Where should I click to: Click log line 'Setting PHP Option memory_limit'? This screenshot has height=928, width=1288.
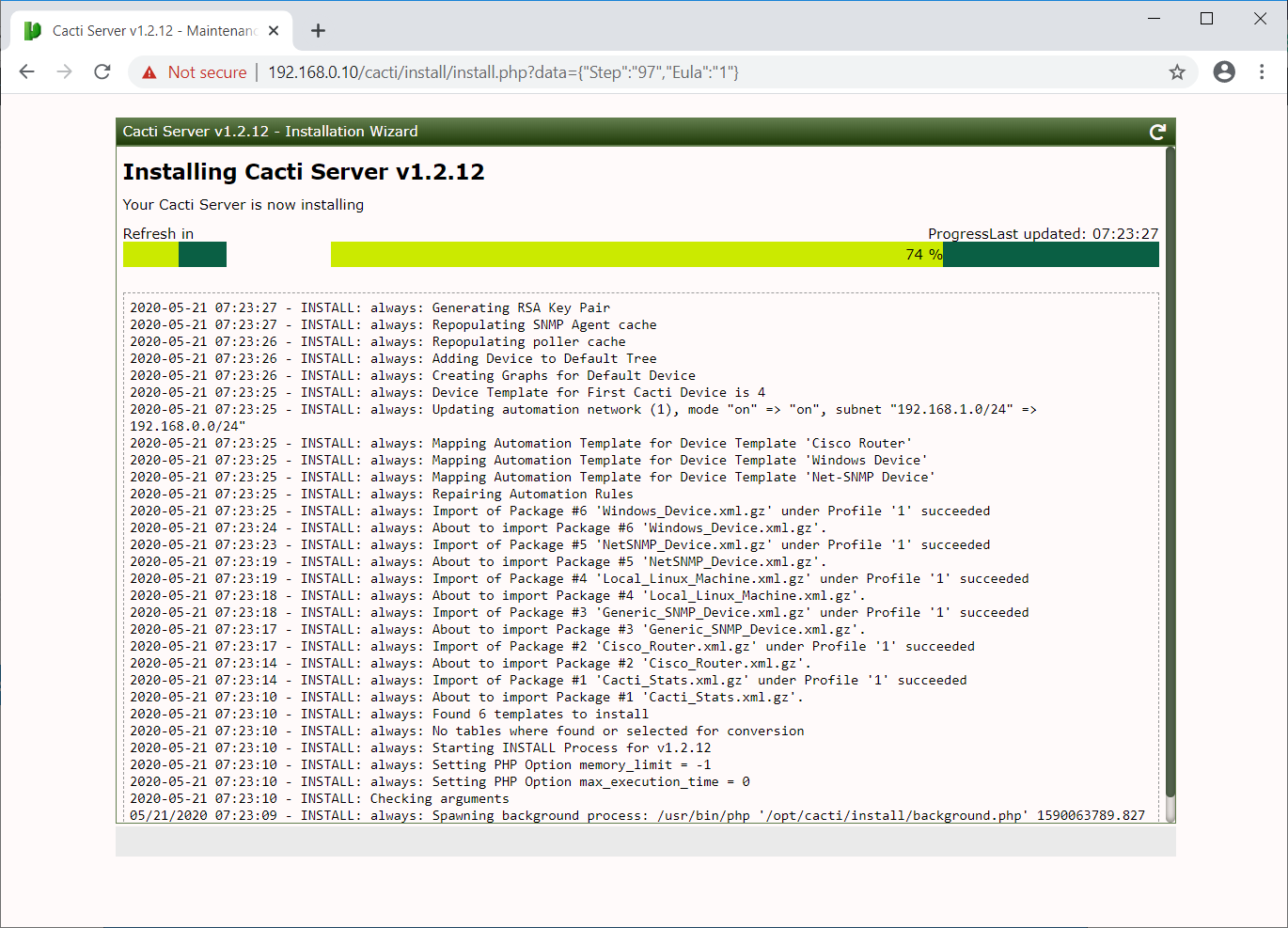click(420, 765)
